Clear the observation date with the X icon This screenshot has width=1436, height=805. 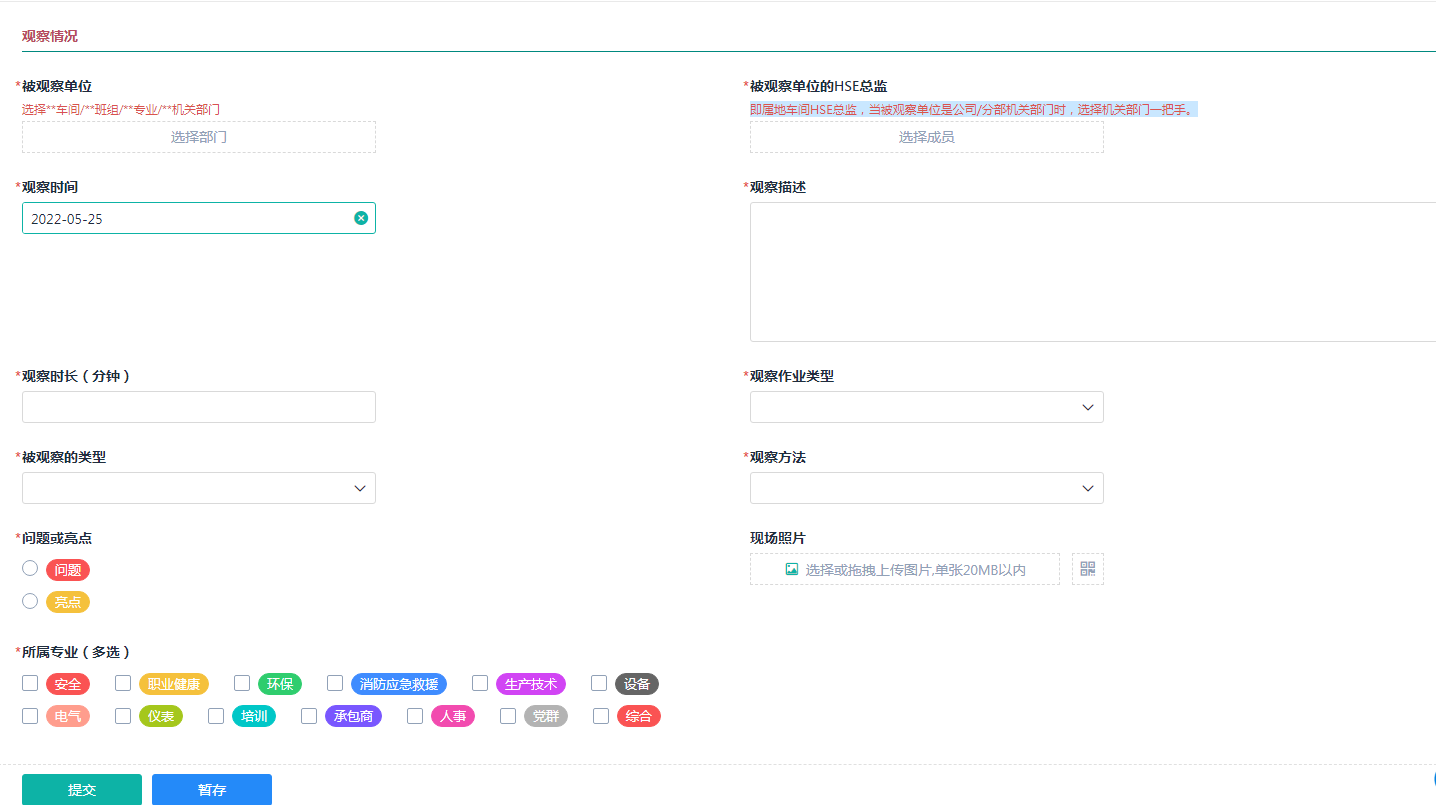click(x=361, y=218)
